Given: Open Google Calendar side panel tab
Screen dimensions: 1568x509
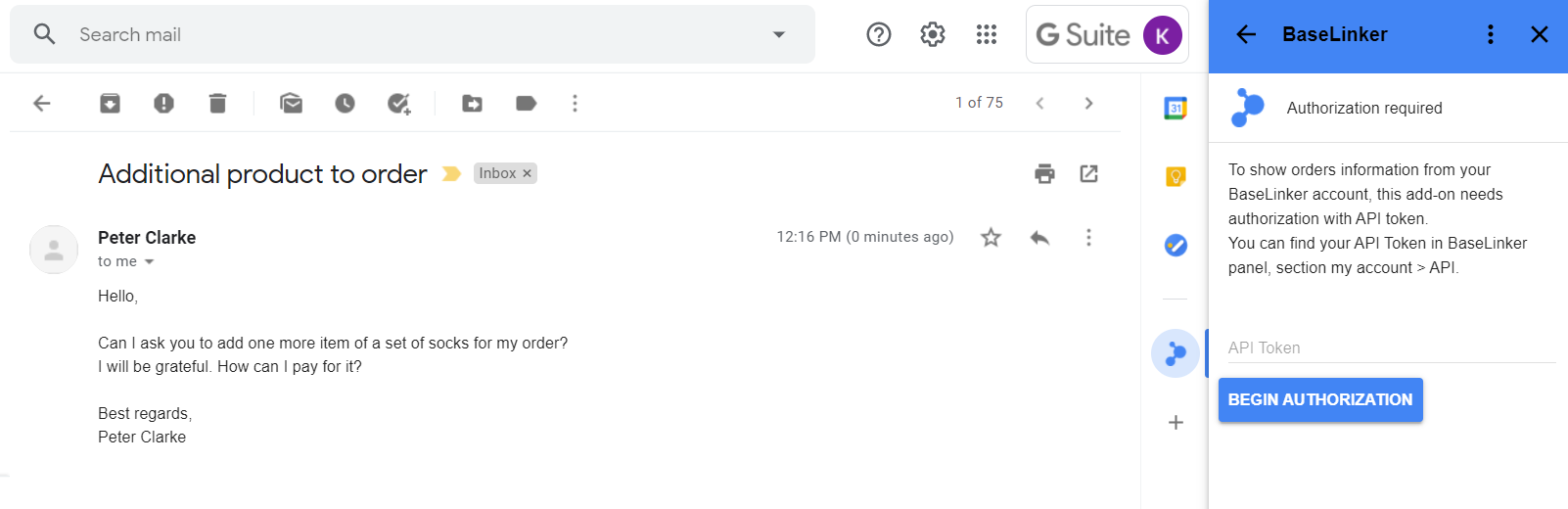Looking at the screenshot, I should (x=1176, y=108).
